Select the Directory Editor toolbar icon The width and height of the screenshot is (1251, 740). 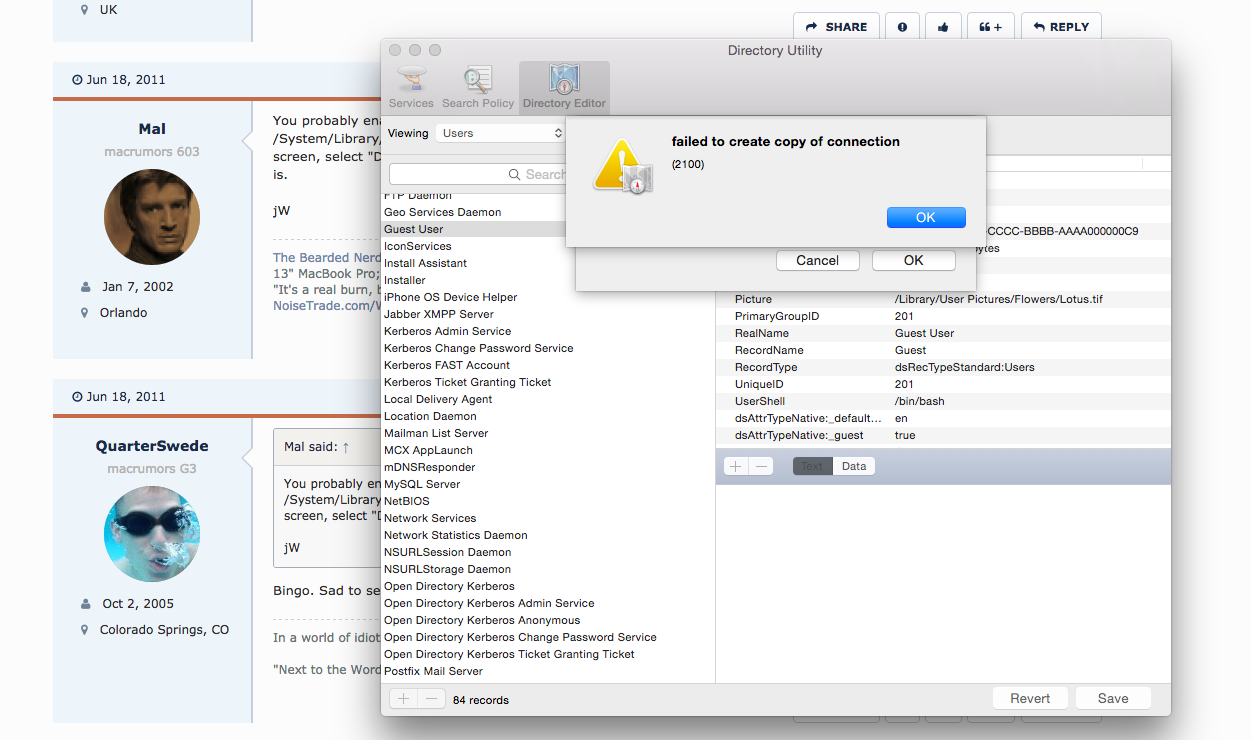pos(564,87)
